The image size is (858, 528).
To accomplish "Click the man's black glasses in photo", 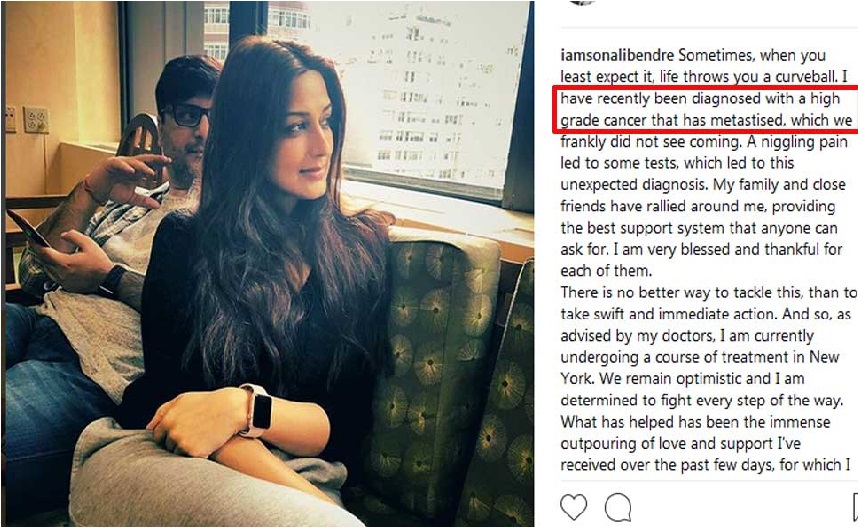I will tap(184, 115).
